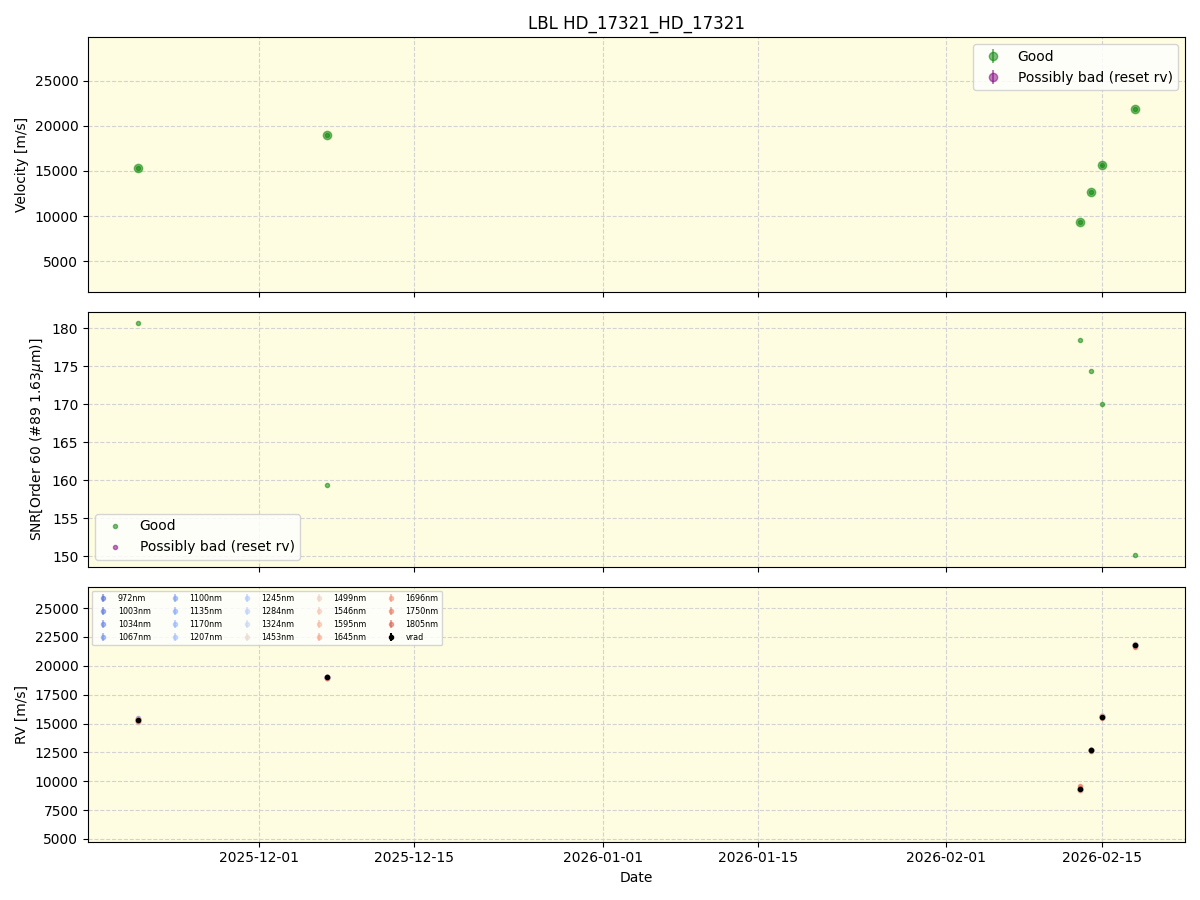Select the SNR point at 170
The image size is (1200, 900).
(x=1102, y=404)
